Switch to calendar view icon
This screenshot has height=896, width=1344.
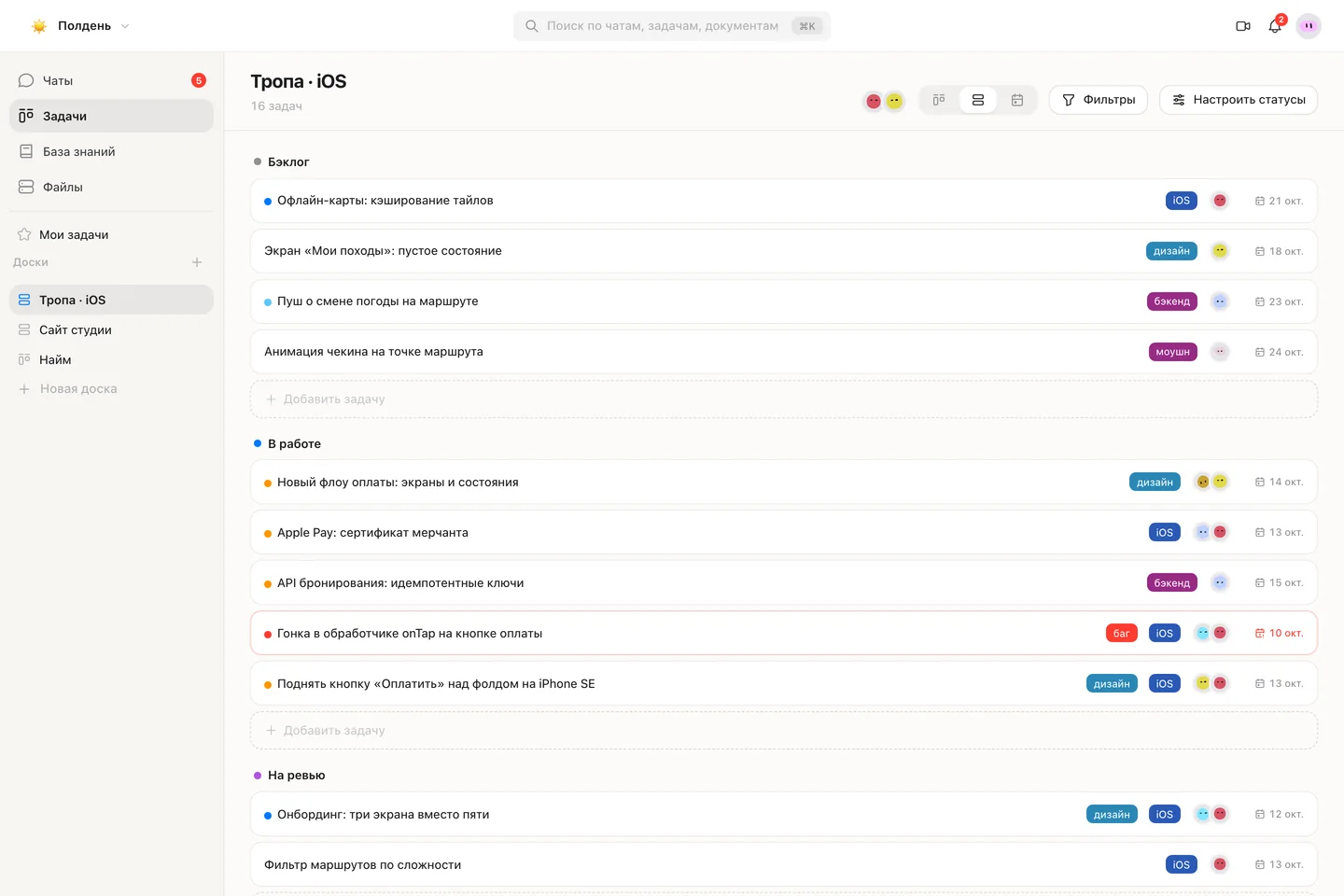click(x=1017, y=100)
